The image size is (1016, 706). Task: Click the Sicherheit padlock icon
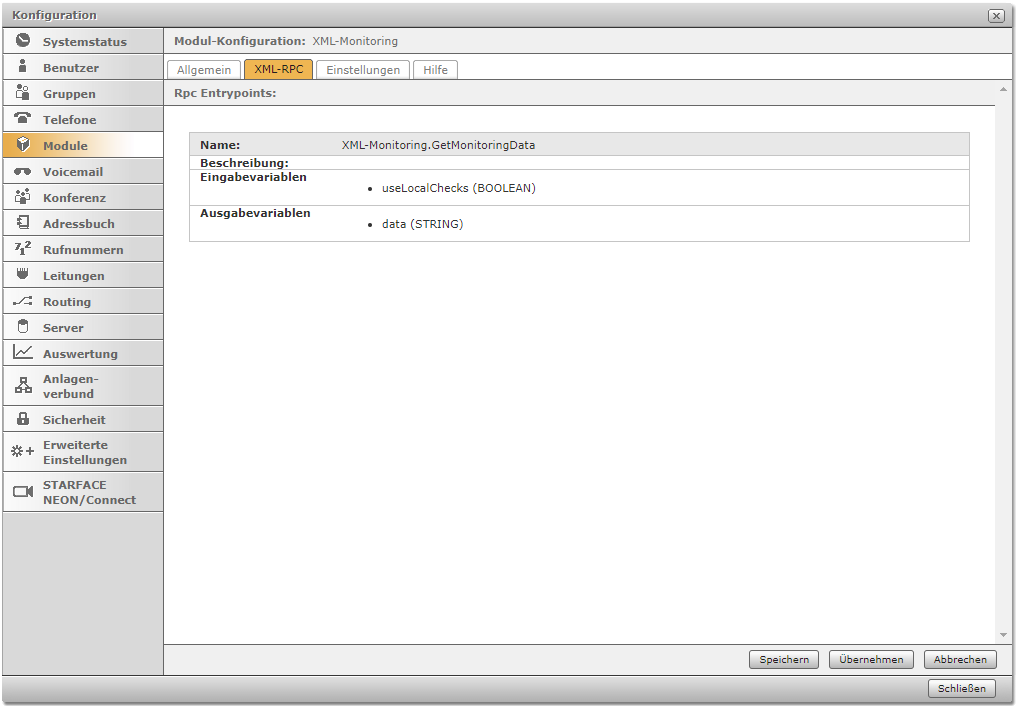23,419
